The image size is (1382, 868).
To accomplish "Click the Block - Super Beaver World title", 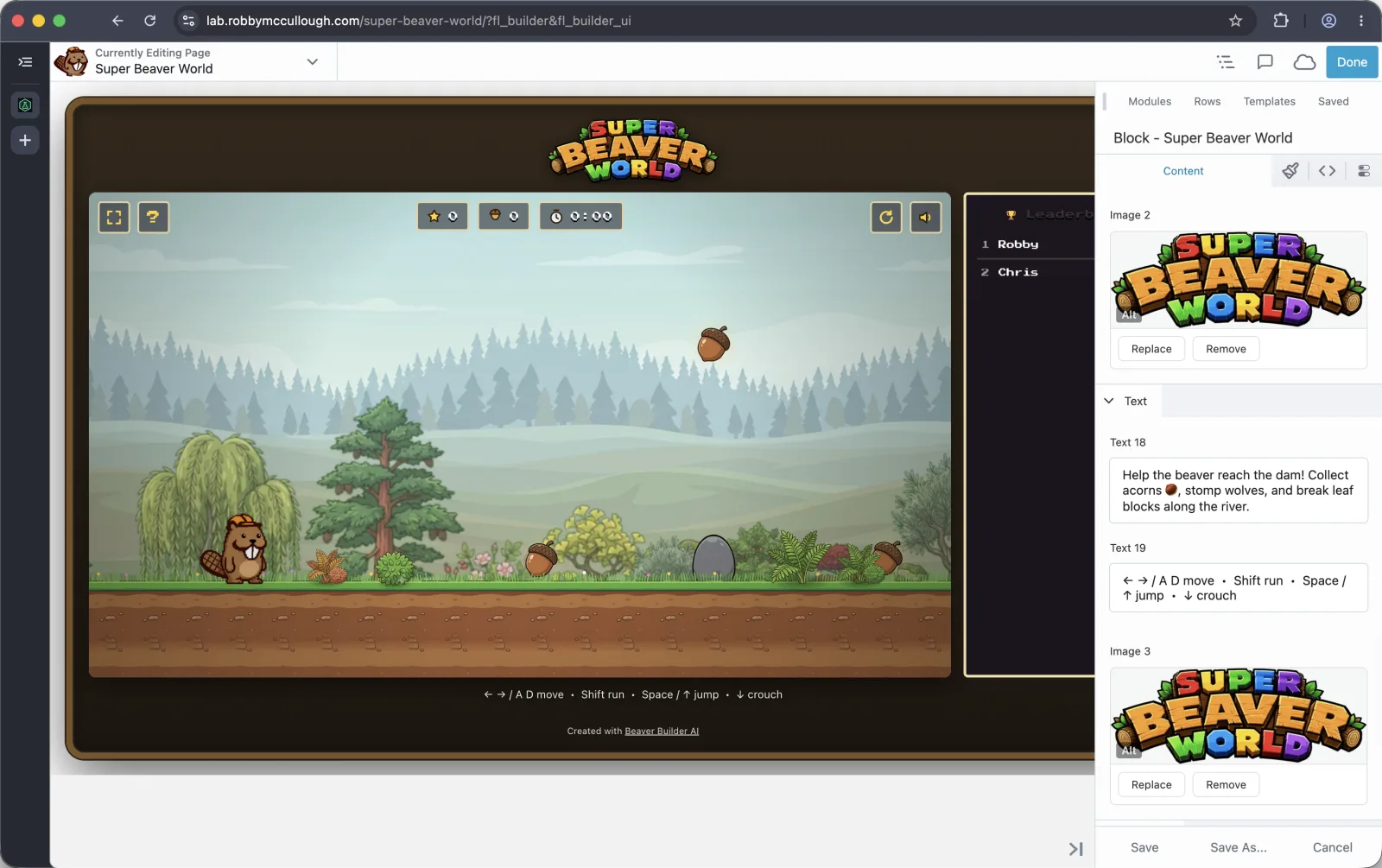I will (1202, 138).
